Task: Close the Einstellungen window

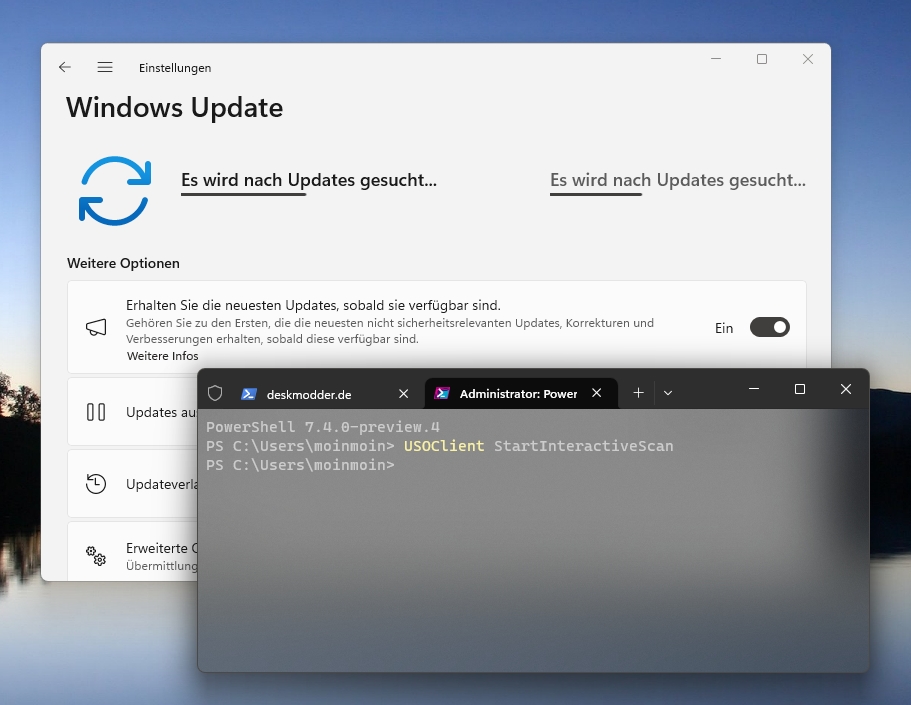Action: (x=808, y=59)
